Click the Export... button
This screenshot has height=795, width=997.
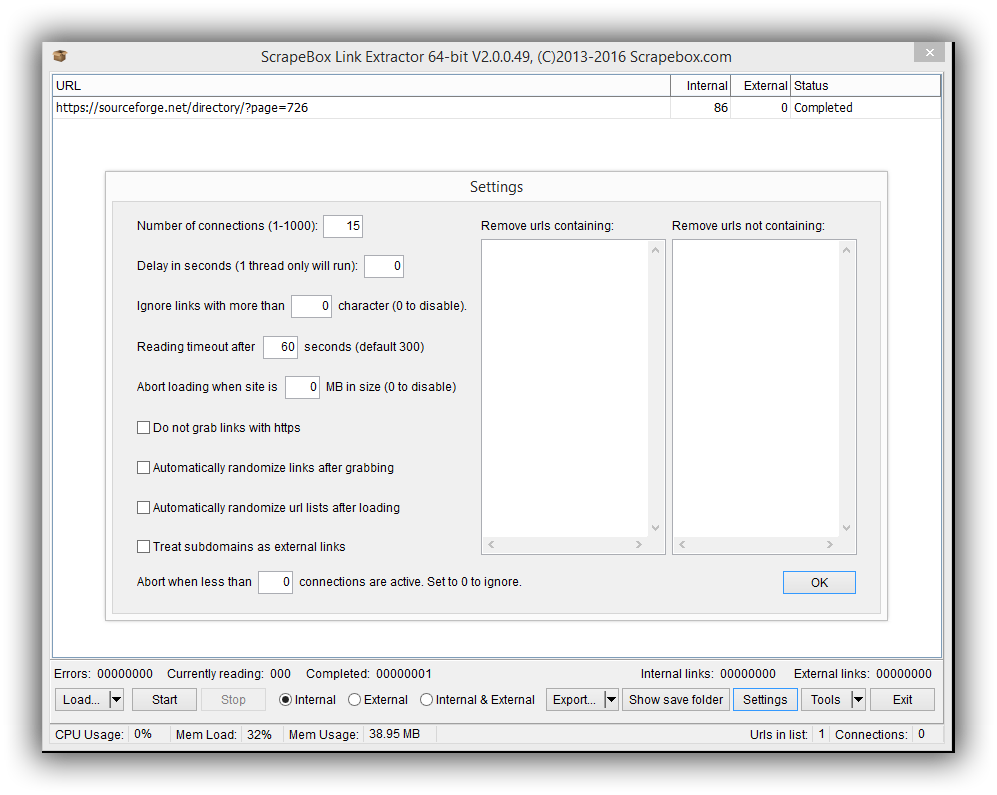575,700
